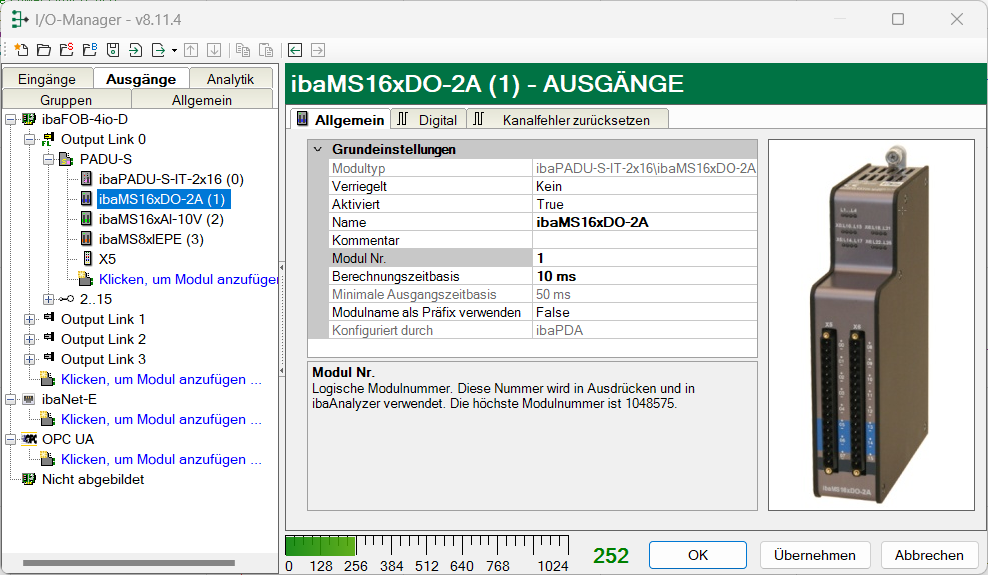Screen dimensions: 988x575
Task: Click the import toolbar icon
Action: click(x=136, y=50)
